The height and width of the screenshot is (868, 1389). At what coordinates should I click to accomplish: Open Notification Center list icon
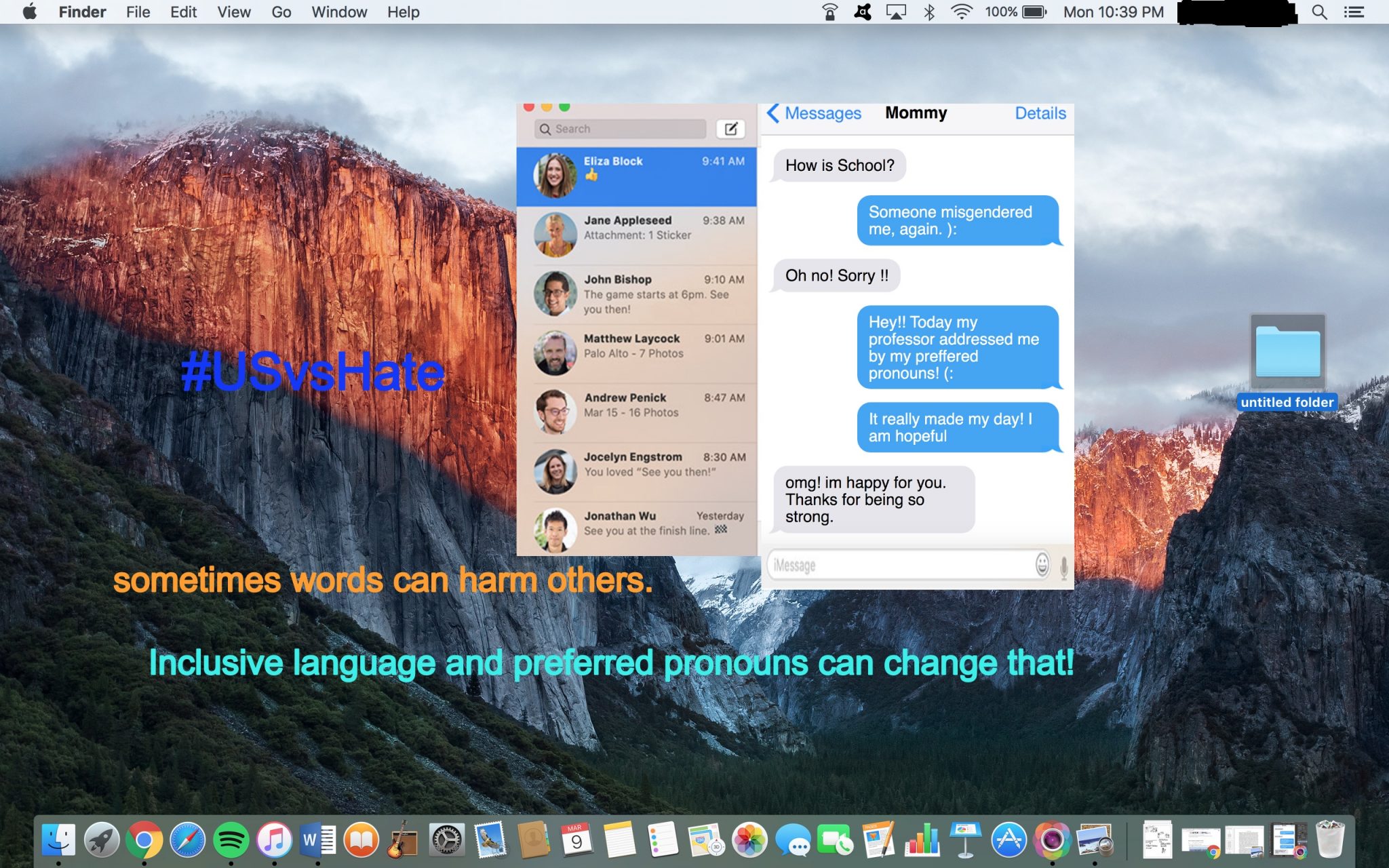1354,12
